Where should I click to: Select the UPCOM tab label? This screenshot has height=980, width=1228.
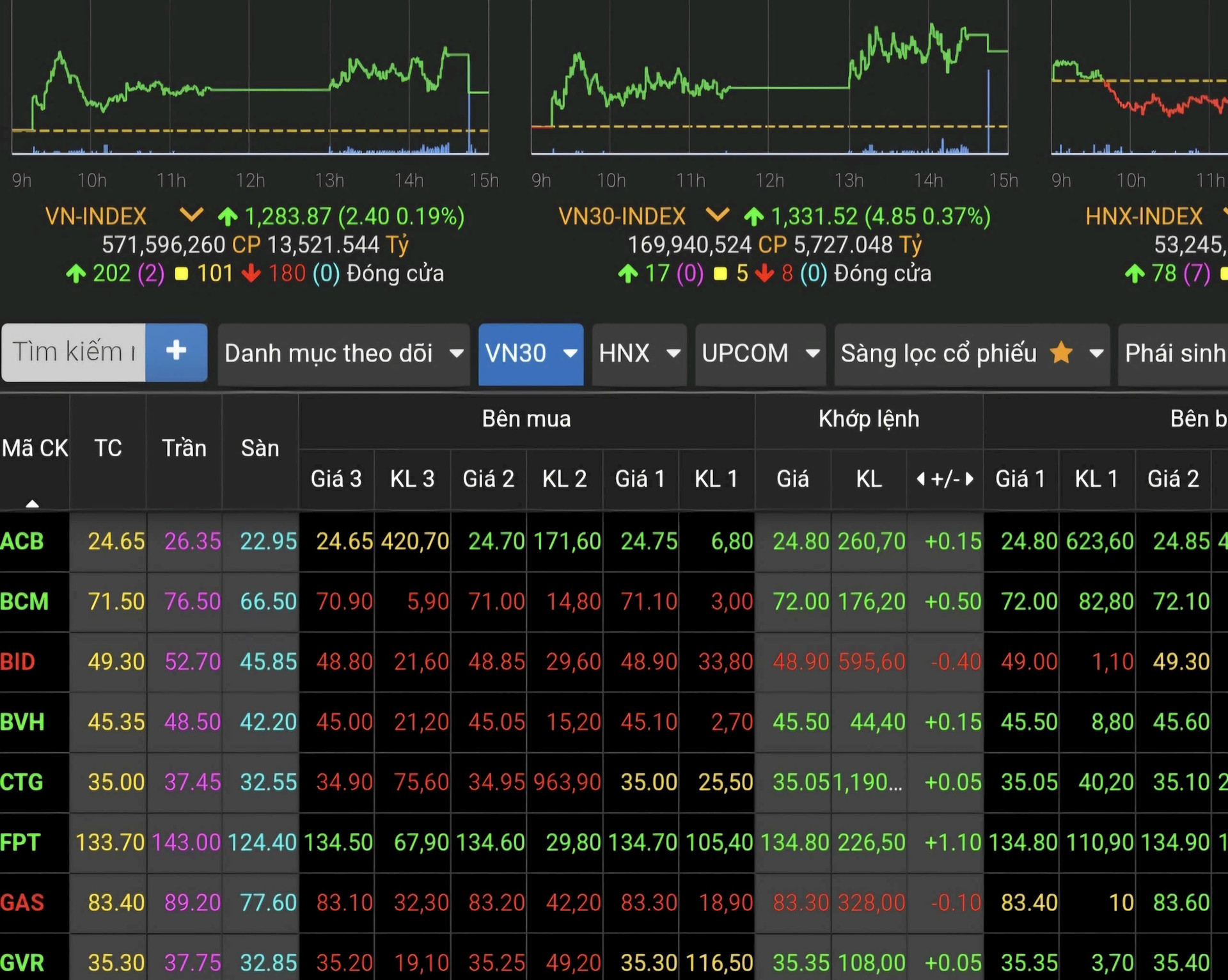[x=745, y=353]
